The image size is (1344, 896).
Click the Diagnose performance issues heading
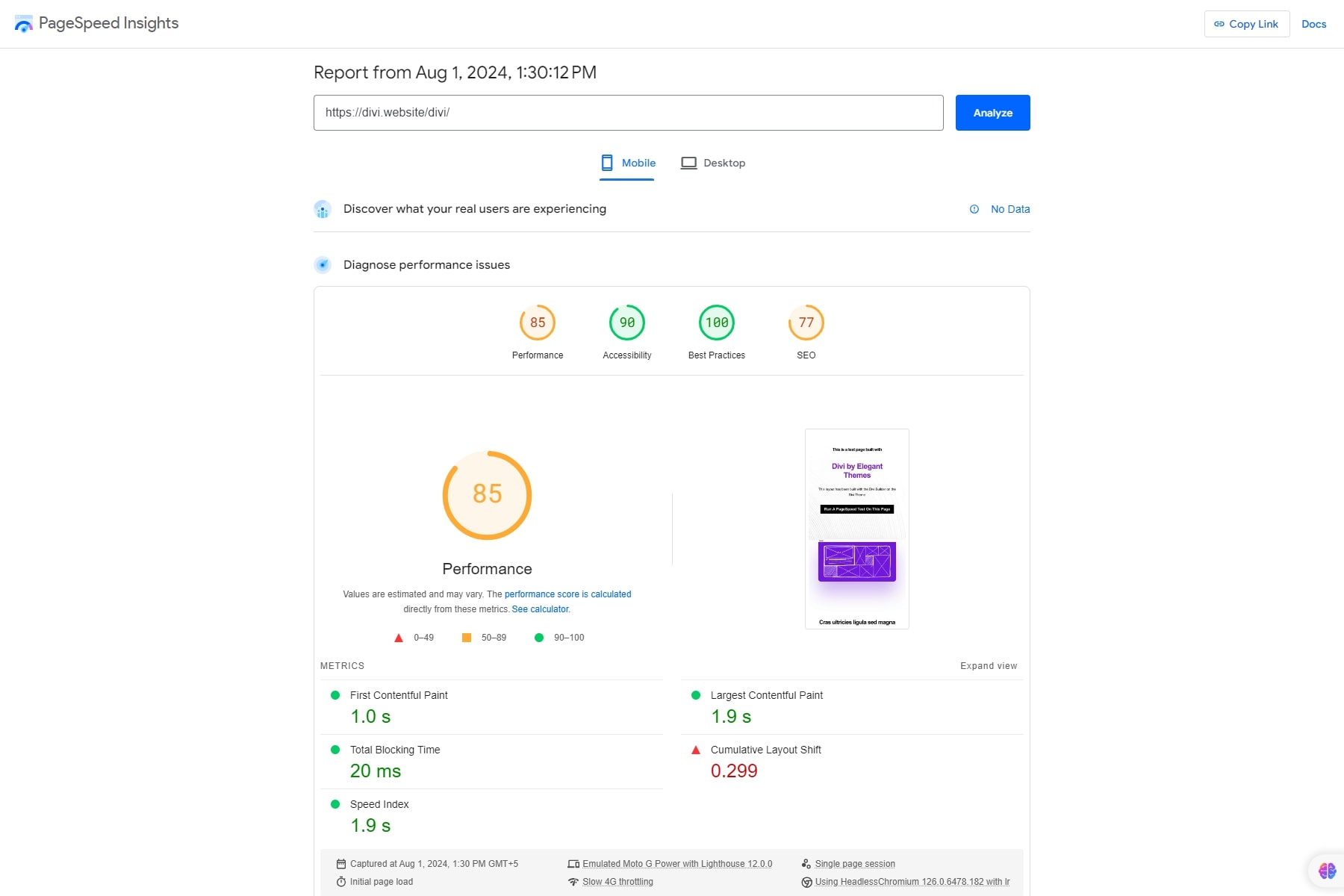tap(426, 264)
